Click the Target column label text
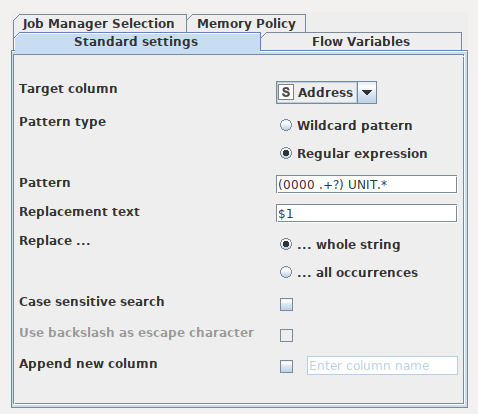 [x=68, y=89]
